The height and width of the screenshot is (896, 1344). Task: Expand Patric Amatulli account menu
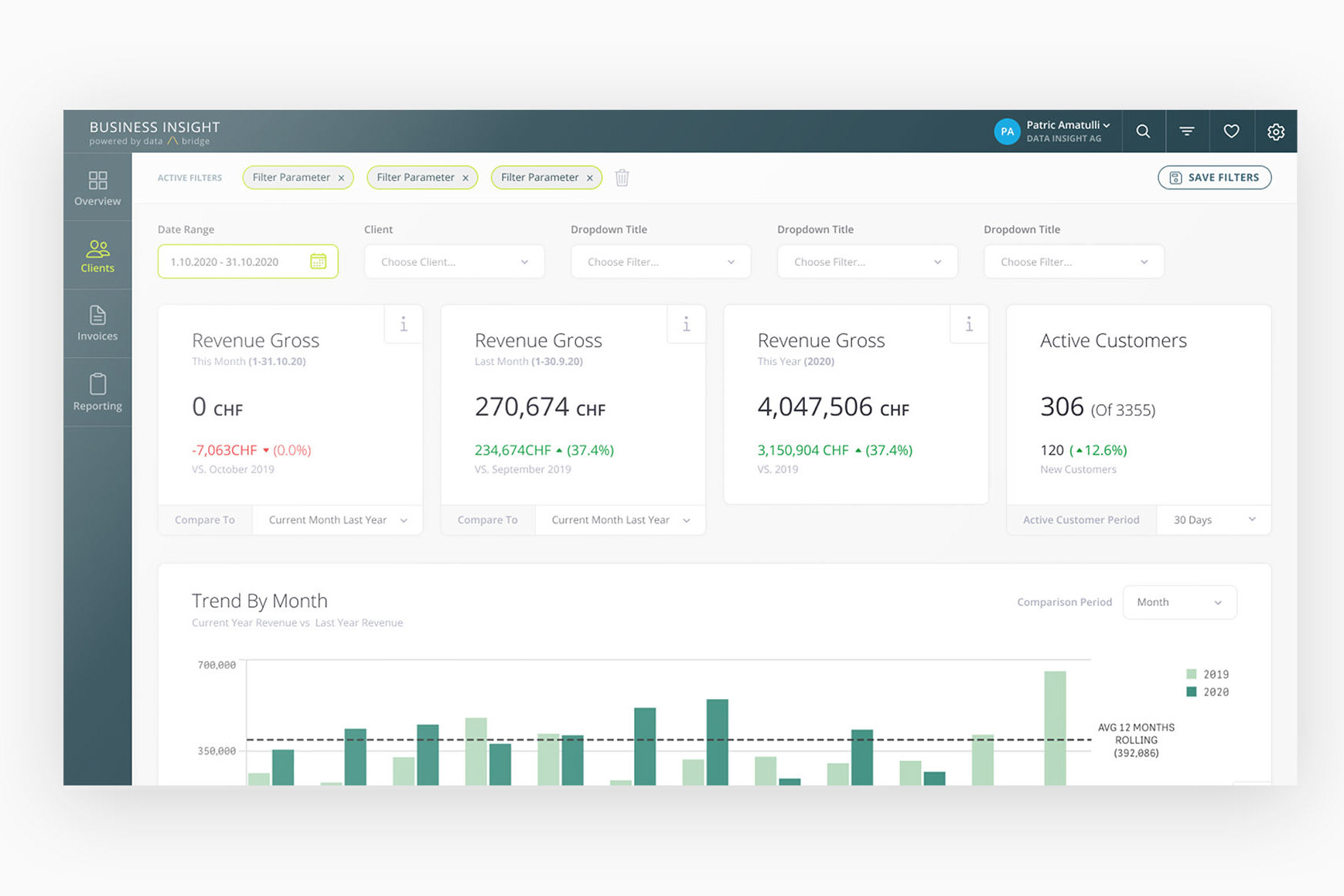1068,124
